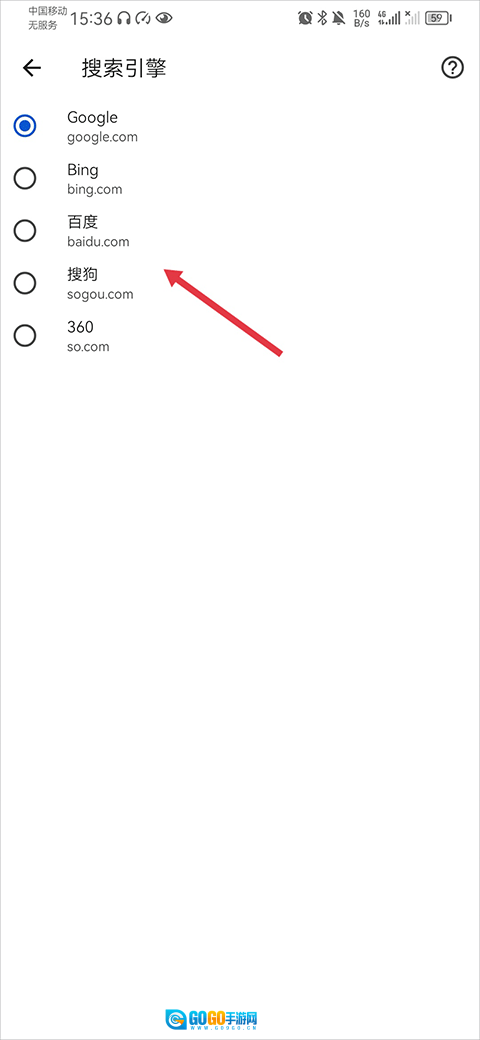Viewport: 480px width, 1040px height.
Task: Go back using the arrow icon
Action: coord(31,68)
